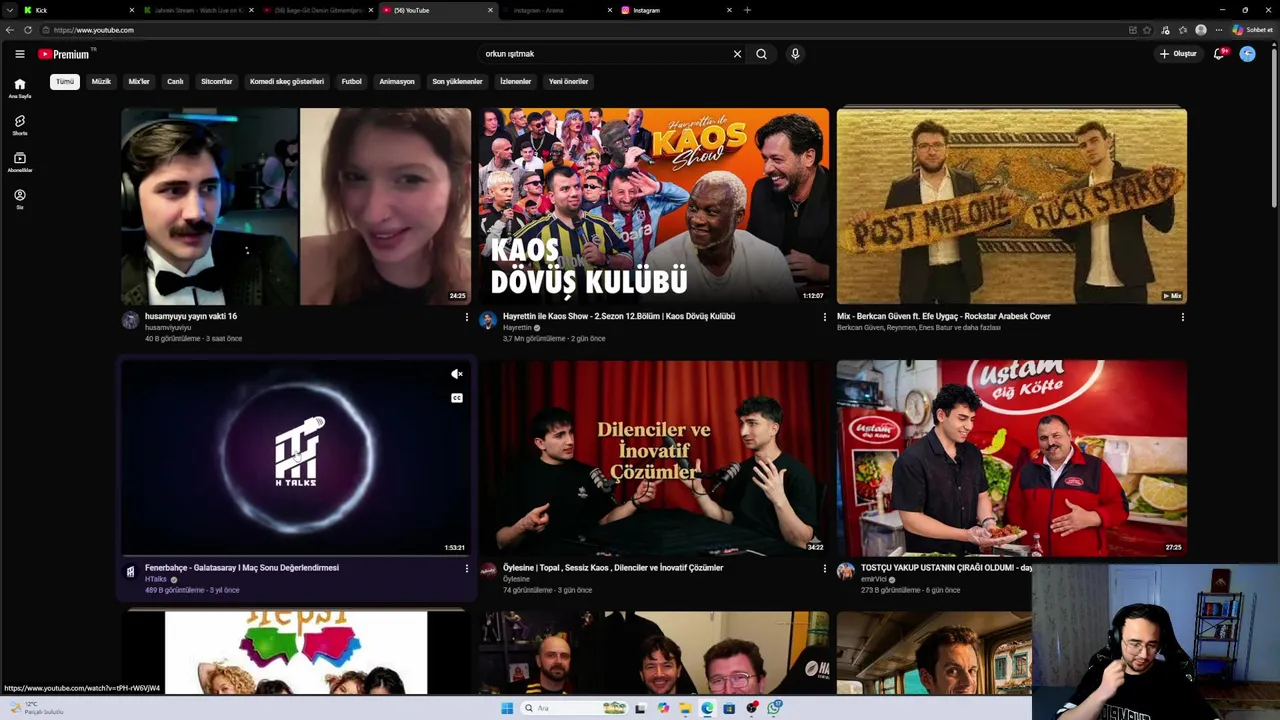Open TOSTÇU YAKUP USTA'NIN ÇIRAĞI title
Image resolution: width=1280 pixels, height=720 pixels.
(x=946, y=568)
